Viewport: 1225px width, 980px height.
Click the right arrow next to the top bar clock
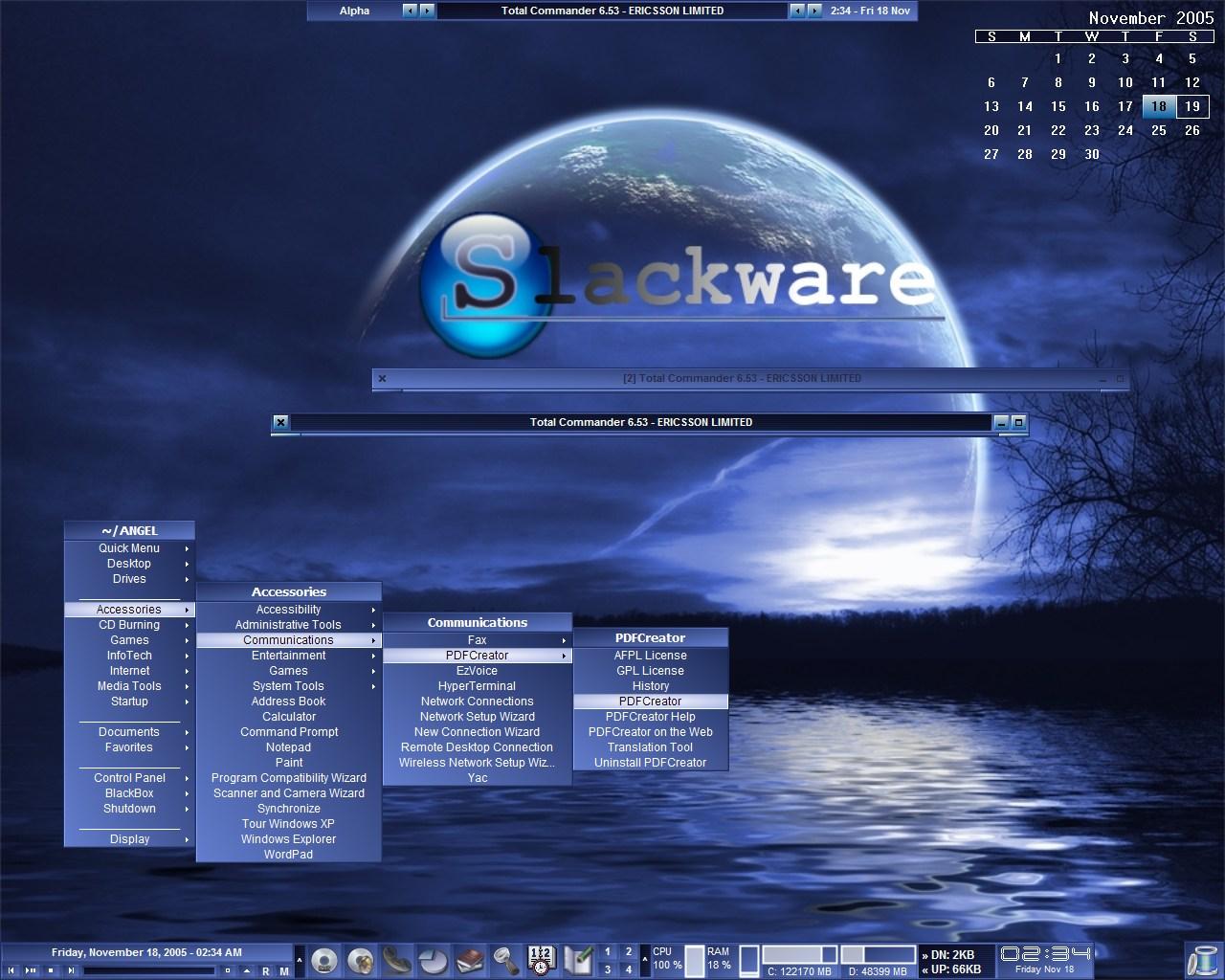coord(814,11)
